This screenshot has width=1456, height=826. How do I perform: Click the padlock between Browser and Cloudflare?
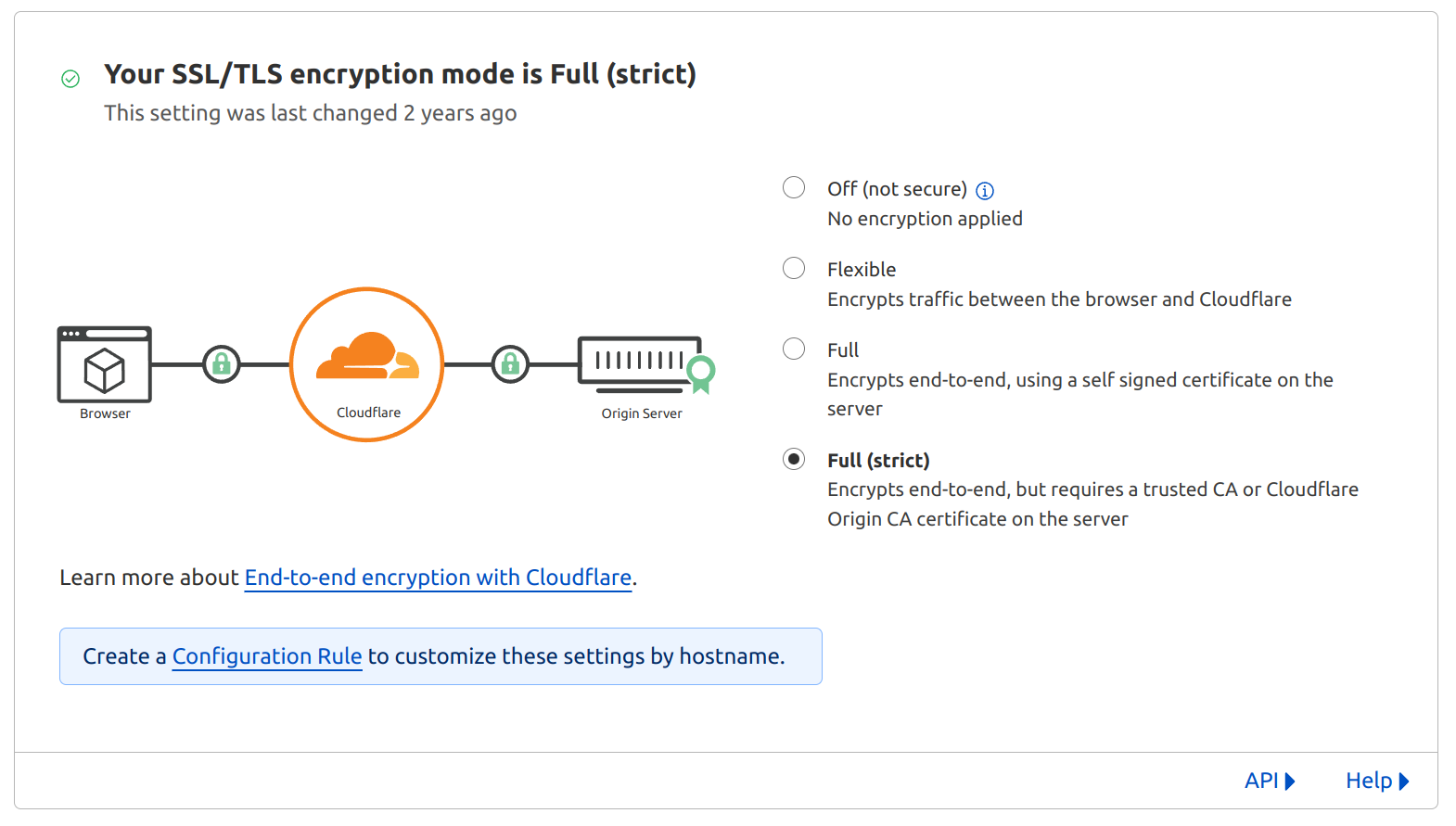point(221,364)
